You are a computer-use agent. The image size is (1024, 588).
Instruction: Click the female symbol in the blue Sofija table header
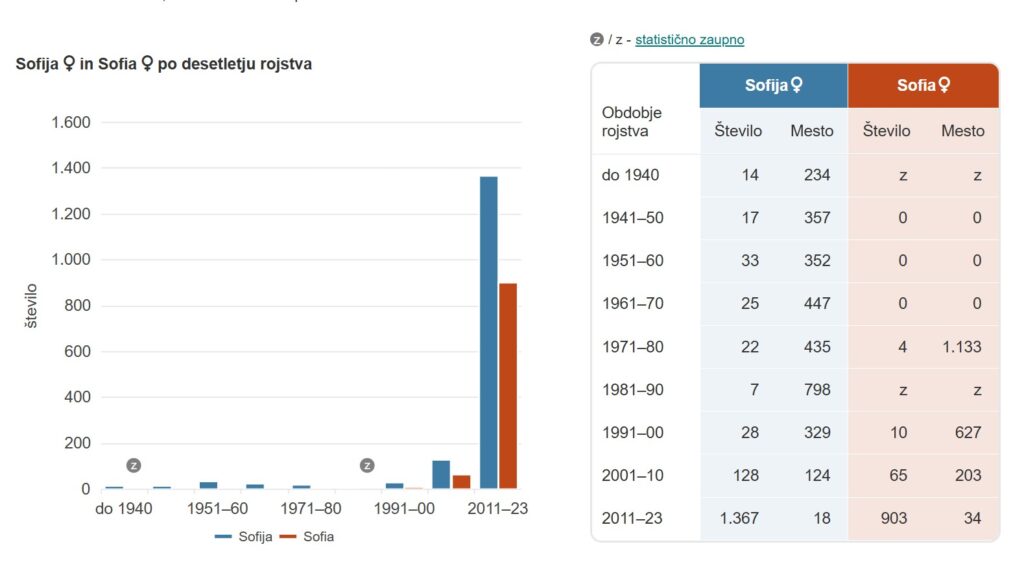click(797, 86)
